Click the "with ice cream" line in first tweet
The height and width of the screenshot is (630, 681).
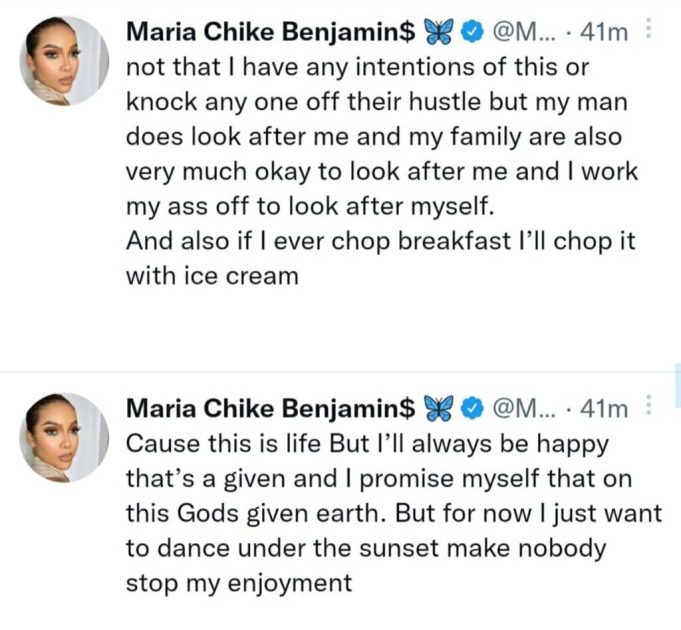tap(212, 276)
